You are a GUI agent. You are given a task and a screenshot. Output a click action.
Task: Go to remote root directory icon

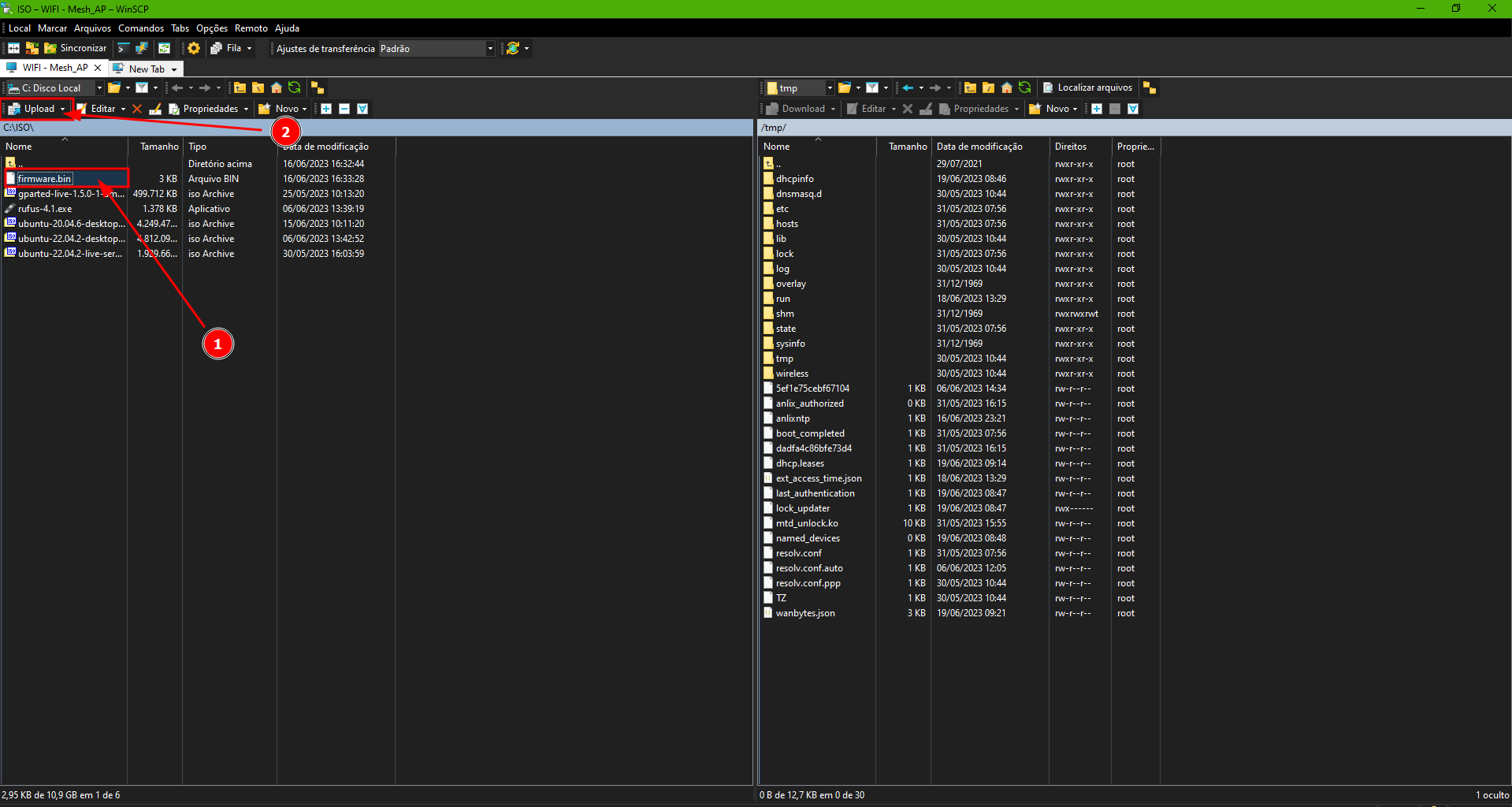tap(988, 87)
